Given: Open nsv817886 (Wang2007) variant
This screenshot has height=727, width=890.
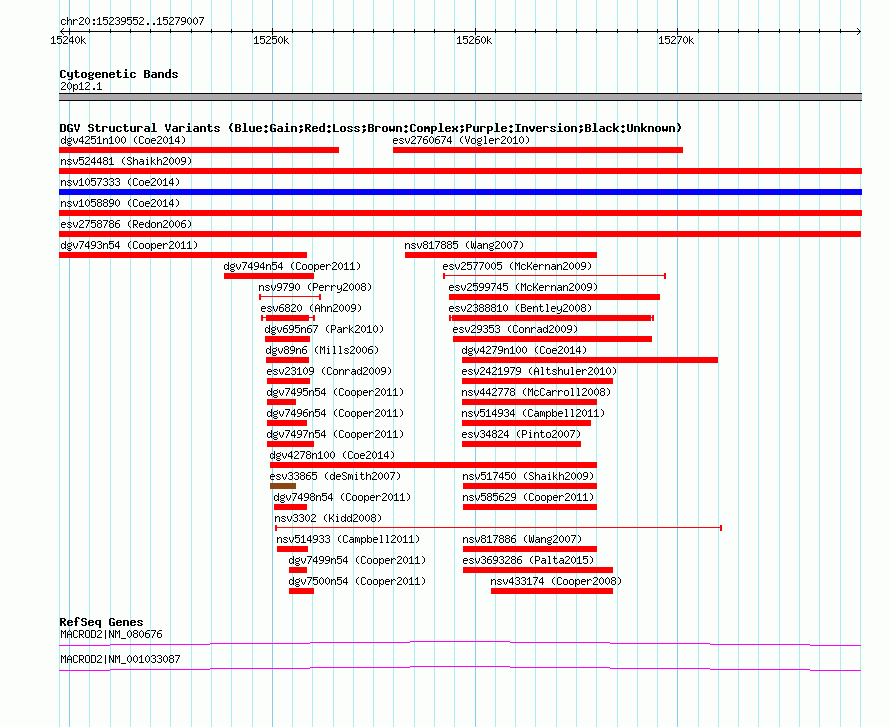Looking at the screenshot, I should 522,539.
